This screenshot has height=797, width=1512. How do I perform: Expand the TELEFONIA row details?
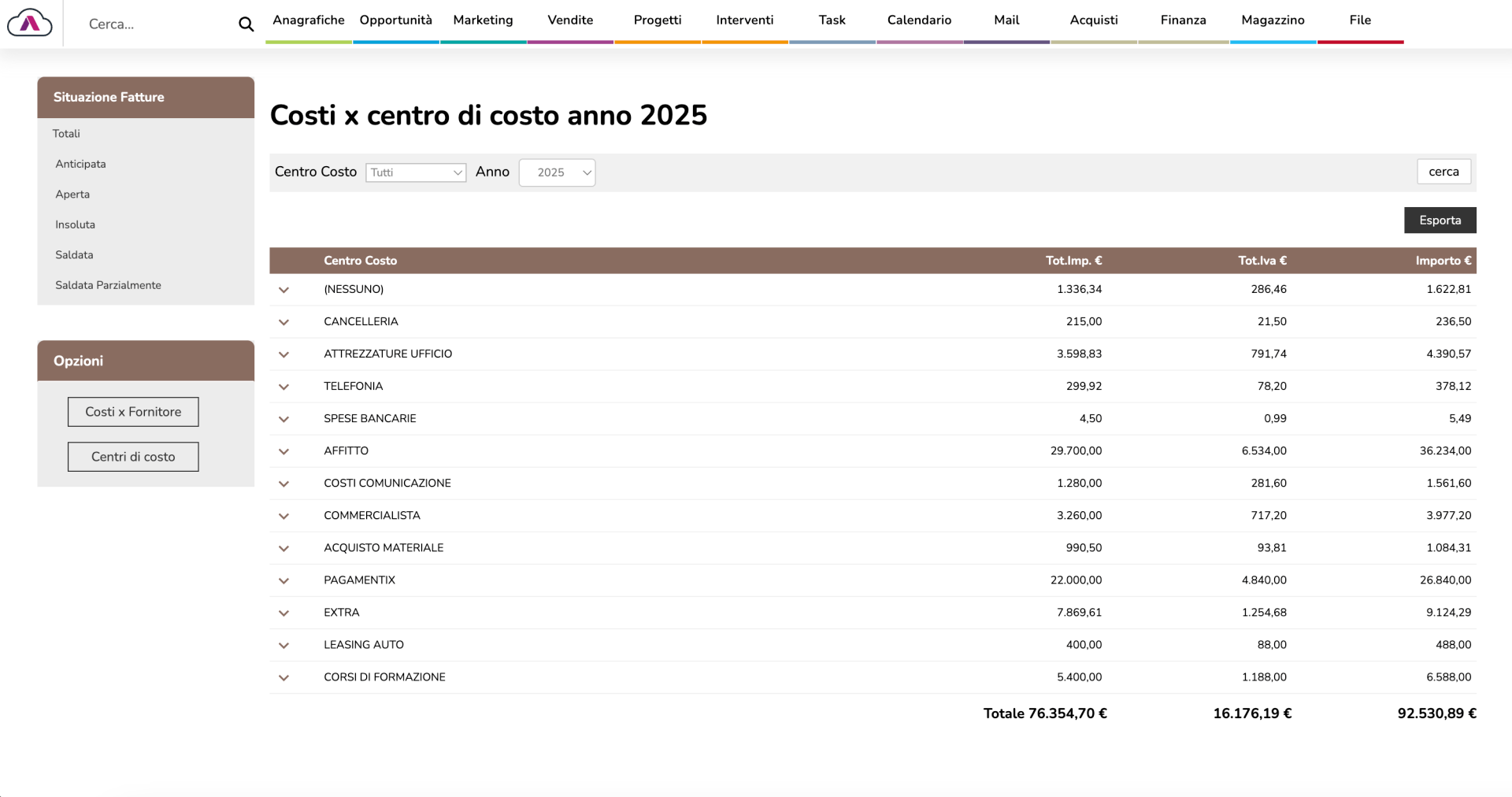[x=283, y=387]
